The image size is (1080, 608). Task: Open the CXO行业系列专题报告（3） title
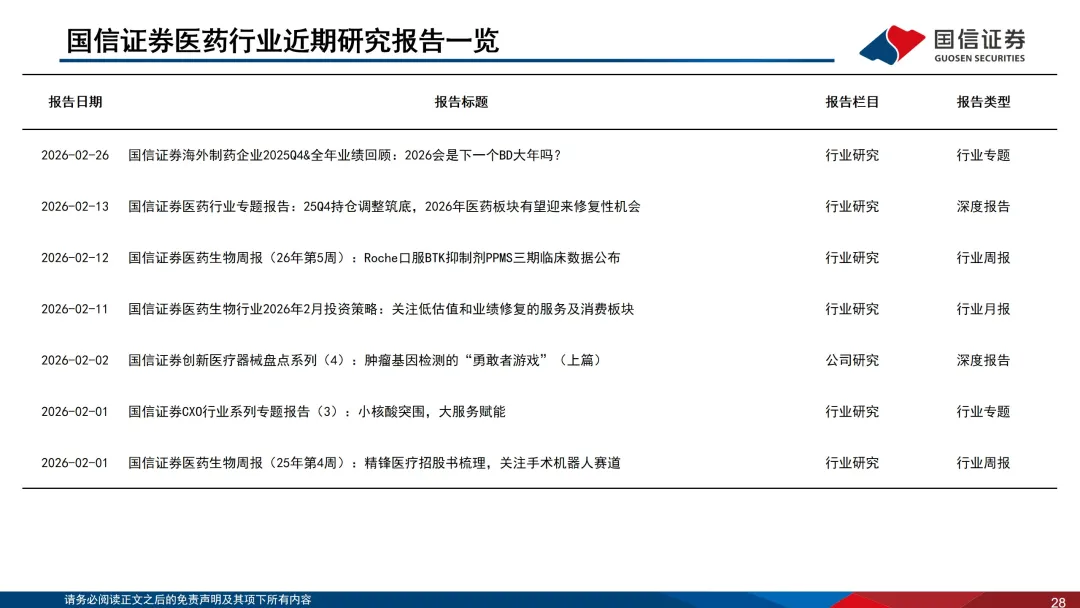coord(317,412)
